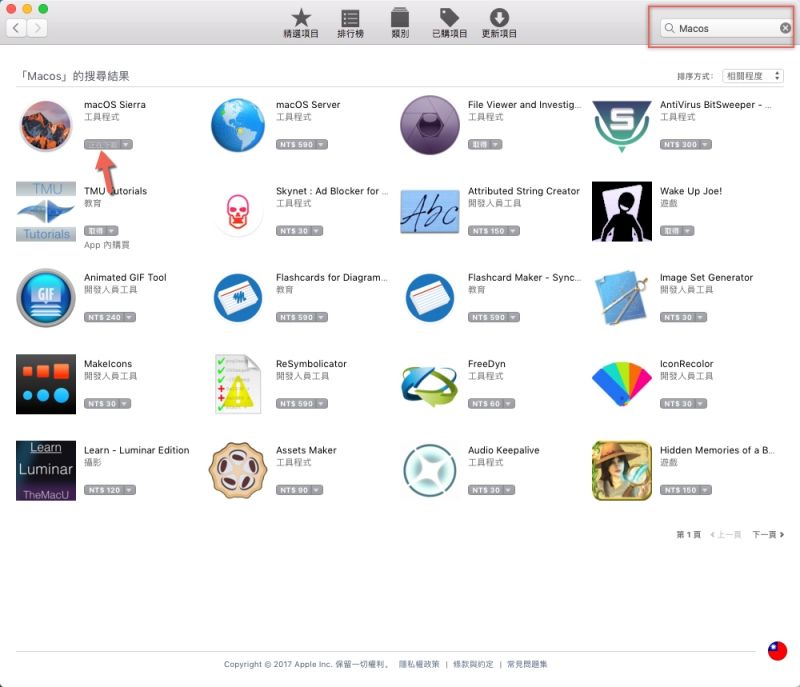800x687 pixels.
Task: Expand FreeDyn NT$ 60 dropdown arrow
Action: pyautogui.click(x=509, y=403)
